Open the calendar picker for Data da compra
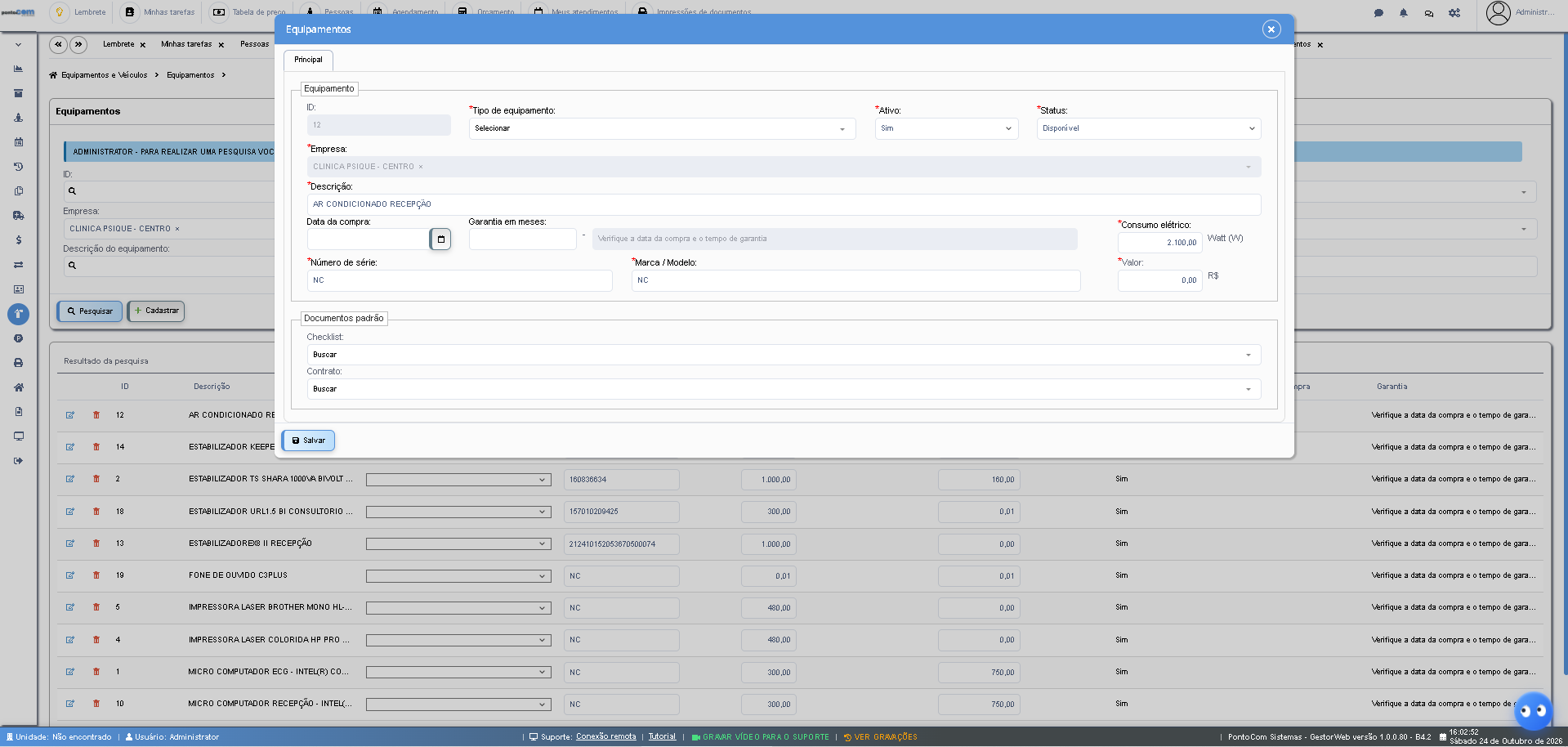The width and height of the screenshot is (1568, 747). tap(440, 239)
